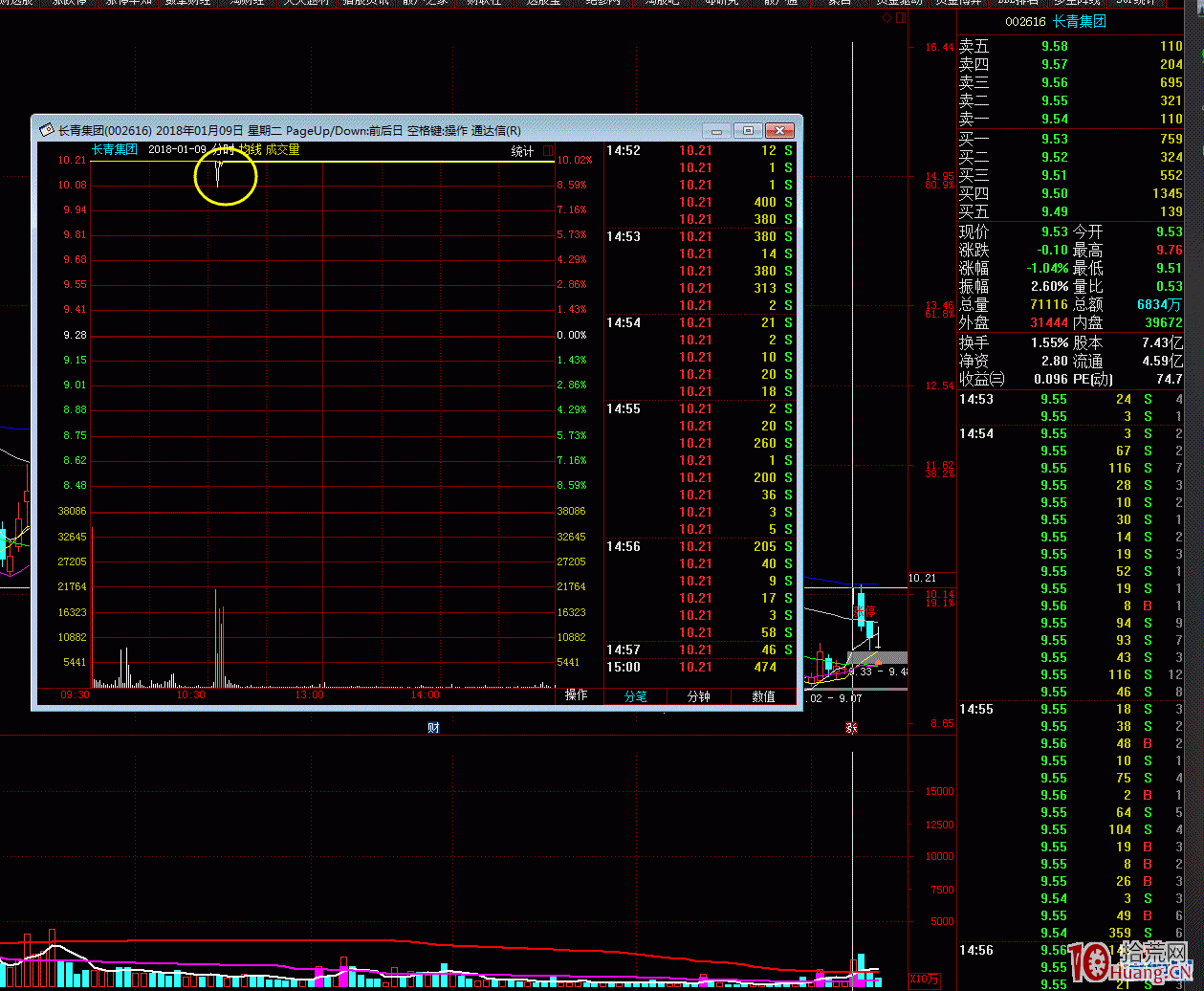Click the 统计 button in the intraday popup

523,151
